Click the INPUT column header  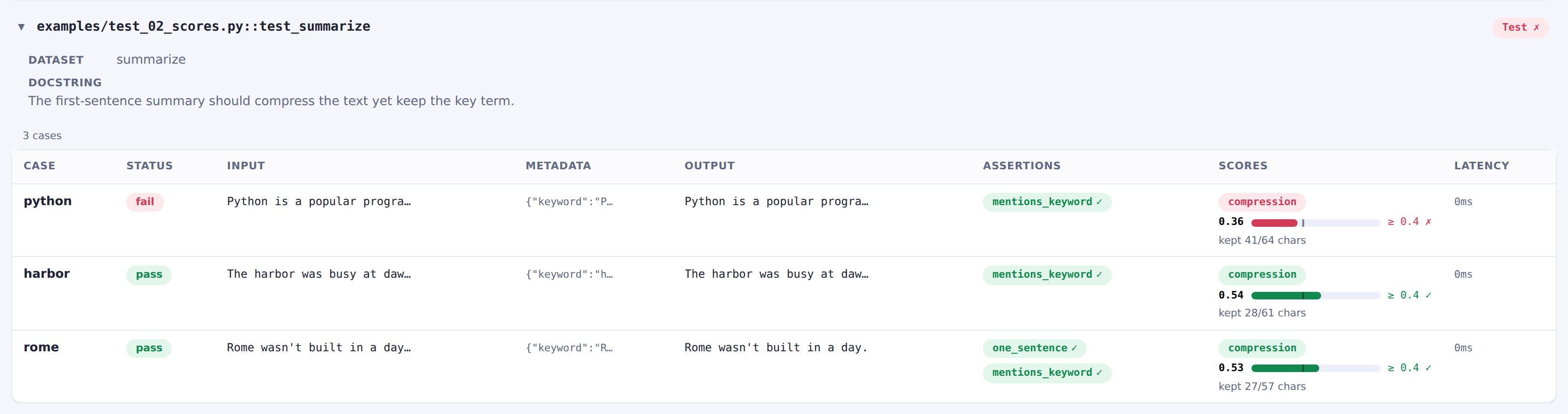[x=246, y=166]
